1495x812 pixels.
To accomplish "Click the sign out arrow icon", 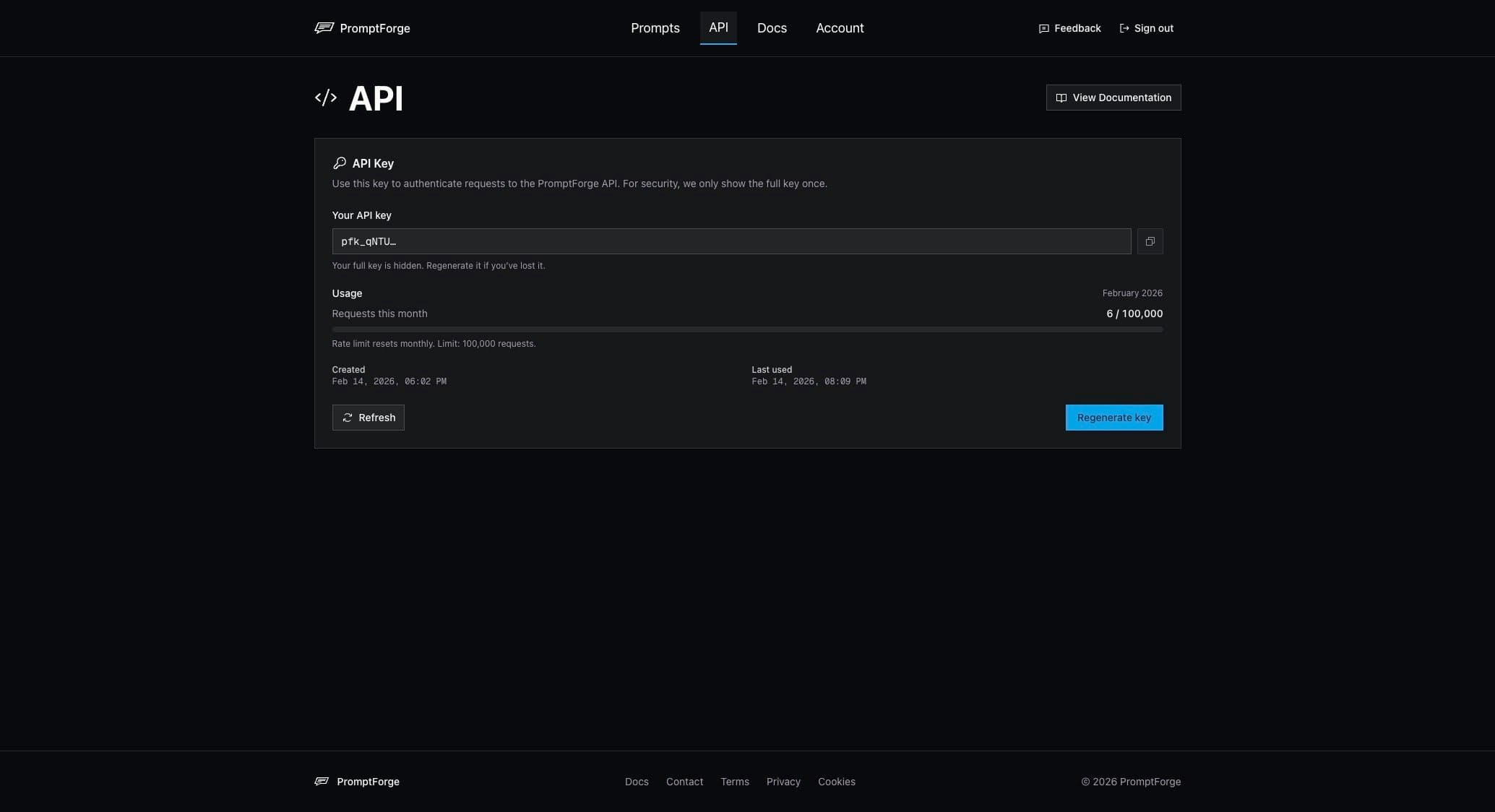I will coord(1124,28).
